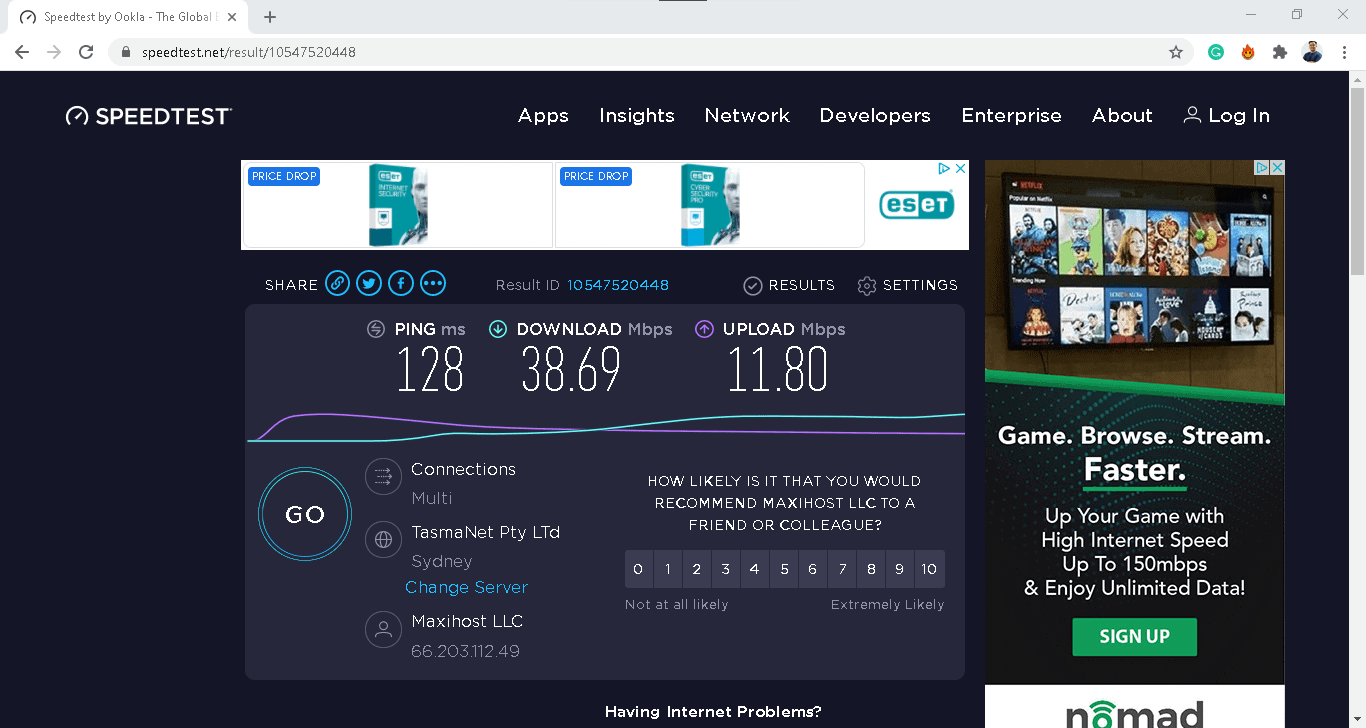Open the Speedtest settings gear
The height and width of the screenshot is (728, 1366).
click(x=866, y=285)
